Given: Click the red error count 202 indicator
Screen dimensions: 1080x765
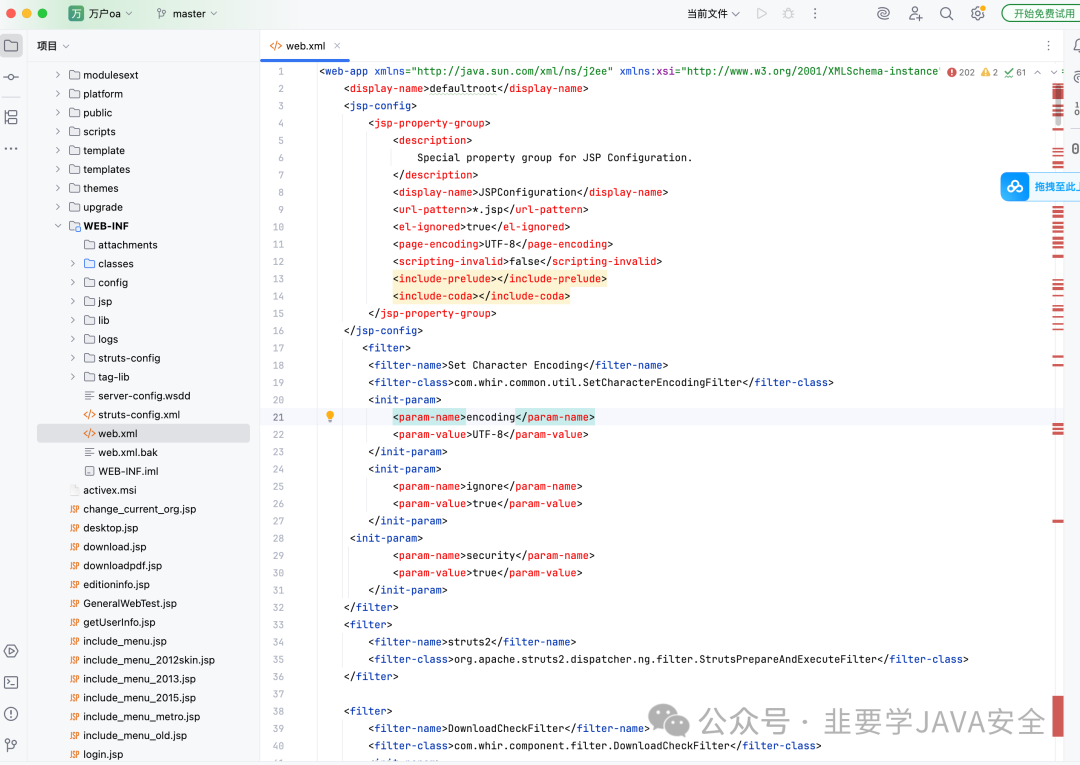Looking at the screenshot, I should pos(961,72).
